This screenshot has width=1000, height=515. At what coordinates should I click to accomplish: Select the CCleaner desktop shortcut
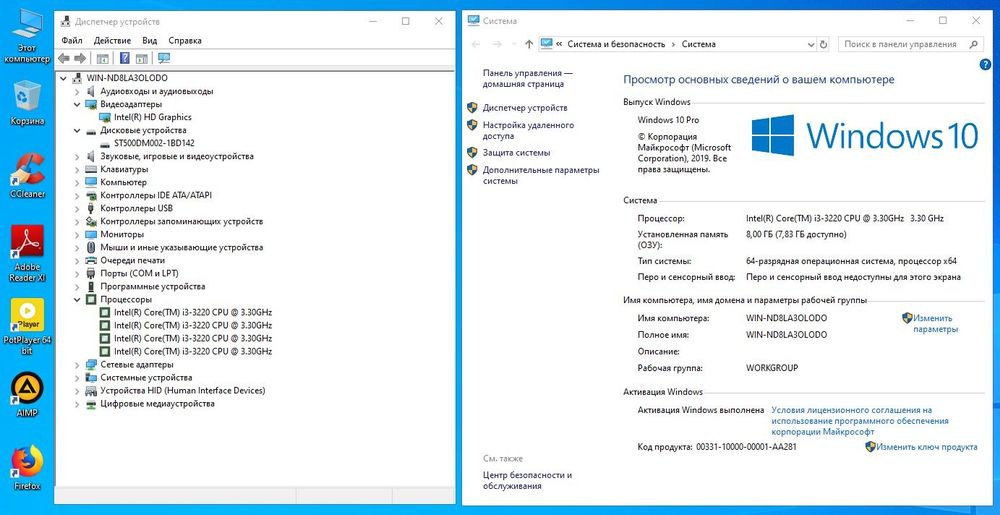click(27, 176)
